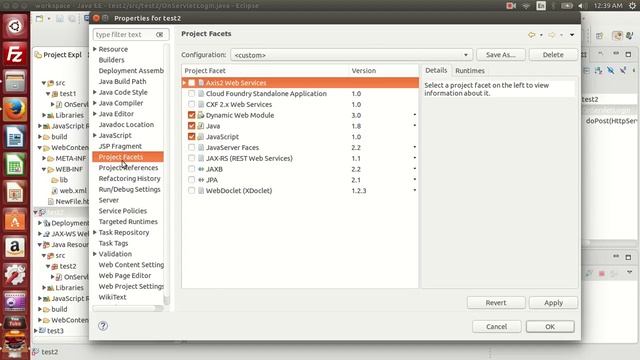Click the help question mark icon

[x=103, y=326]
